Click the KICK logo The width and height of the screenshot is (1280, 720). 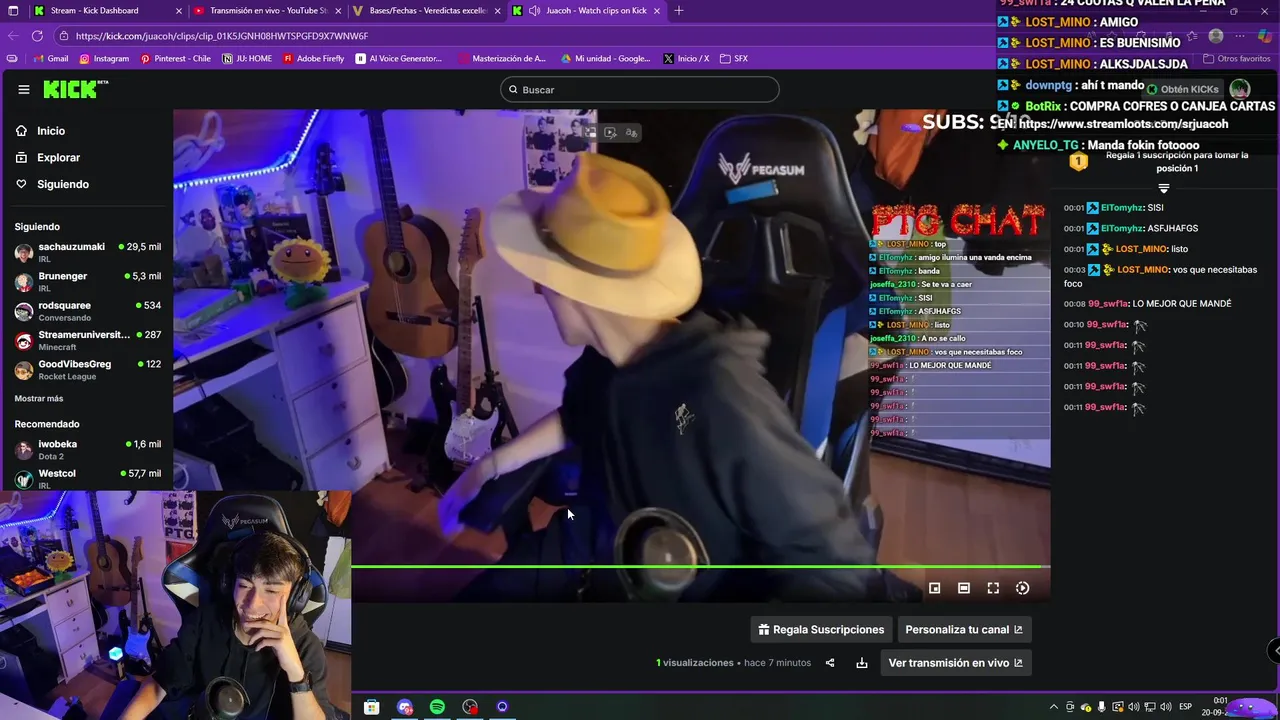pyautogui.click(x=74, y=90)
